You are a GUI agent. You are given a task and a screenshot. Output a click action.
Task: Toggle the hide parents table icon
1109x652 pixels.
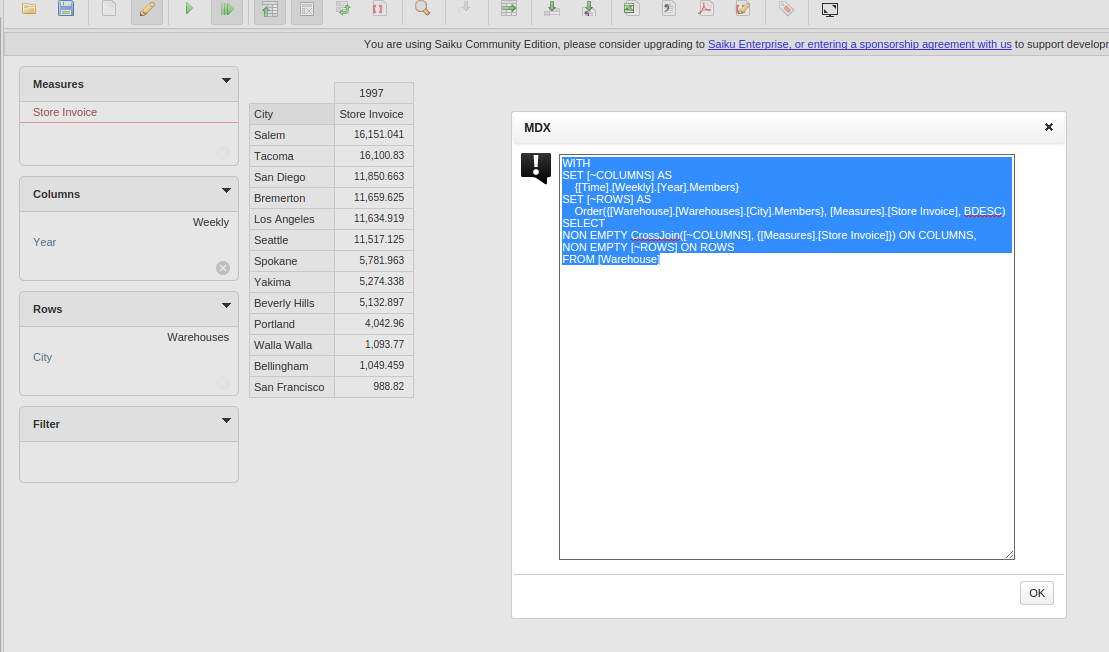[269, 9]
